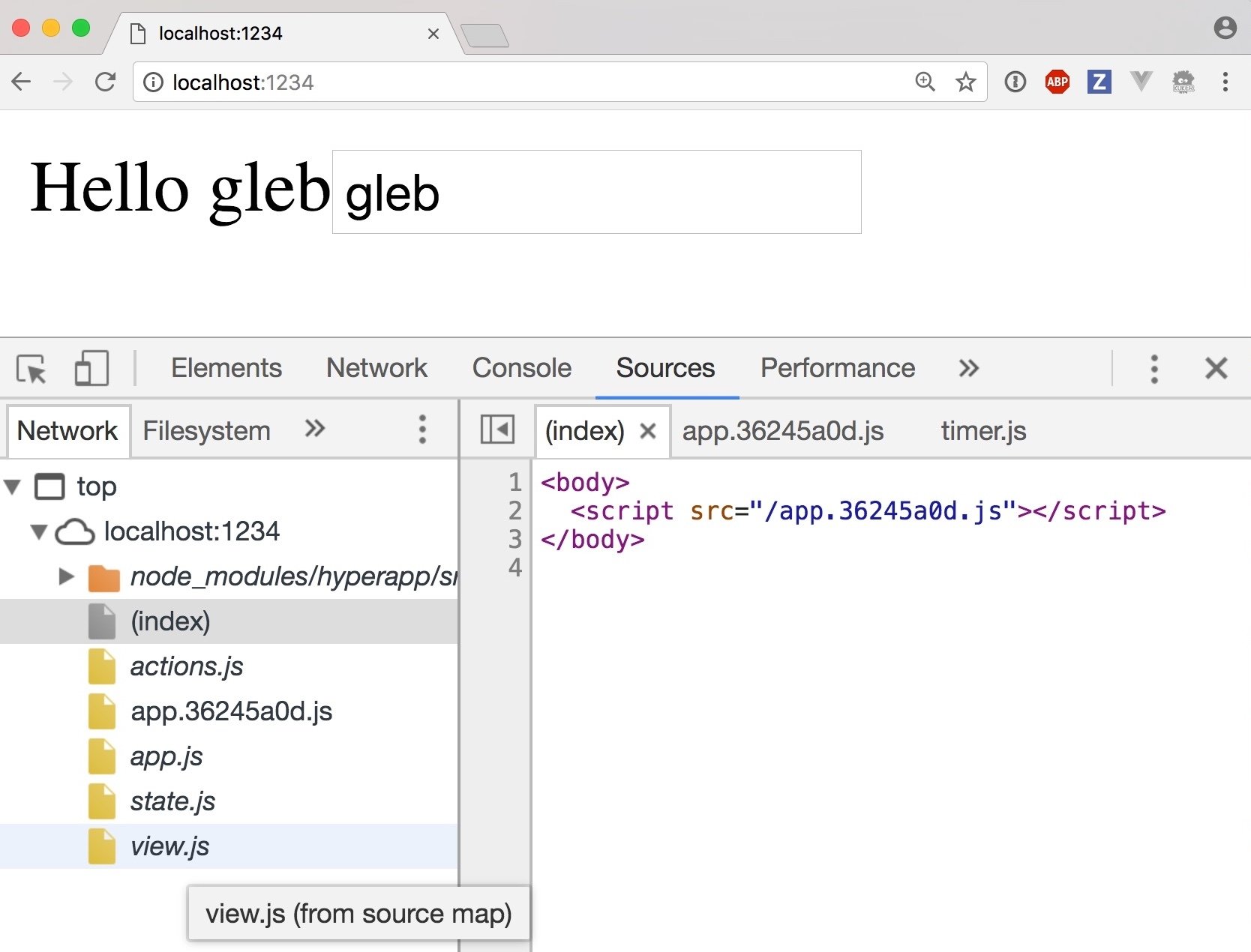Open the Performance panel
Viewport: 1251px width, 952px height.
coord(838,368)
